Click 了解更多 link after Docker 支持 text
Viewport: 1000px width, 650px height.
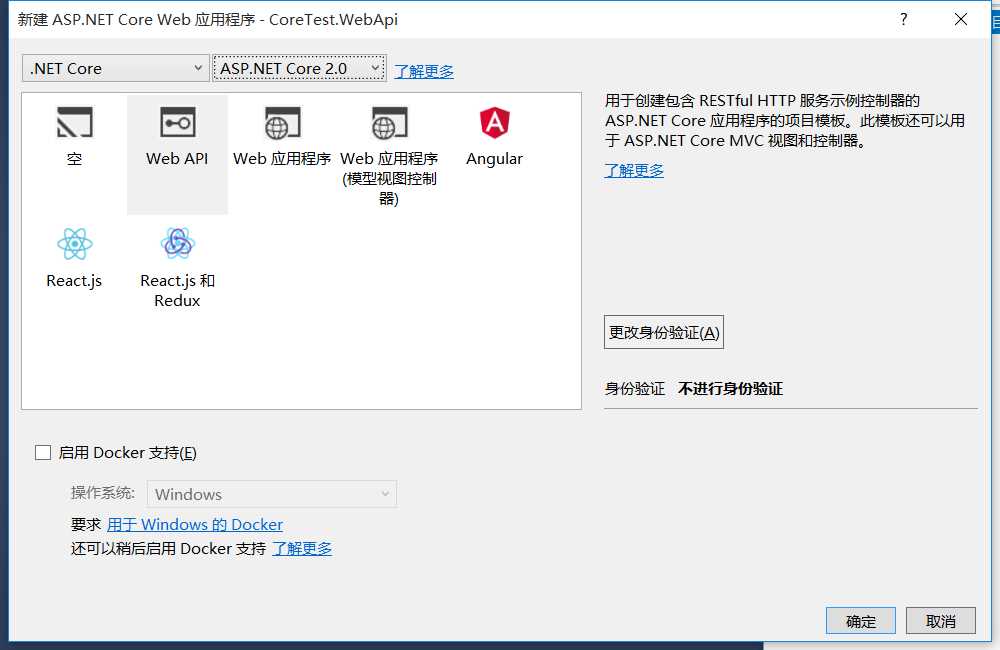(x=302, y=549)
